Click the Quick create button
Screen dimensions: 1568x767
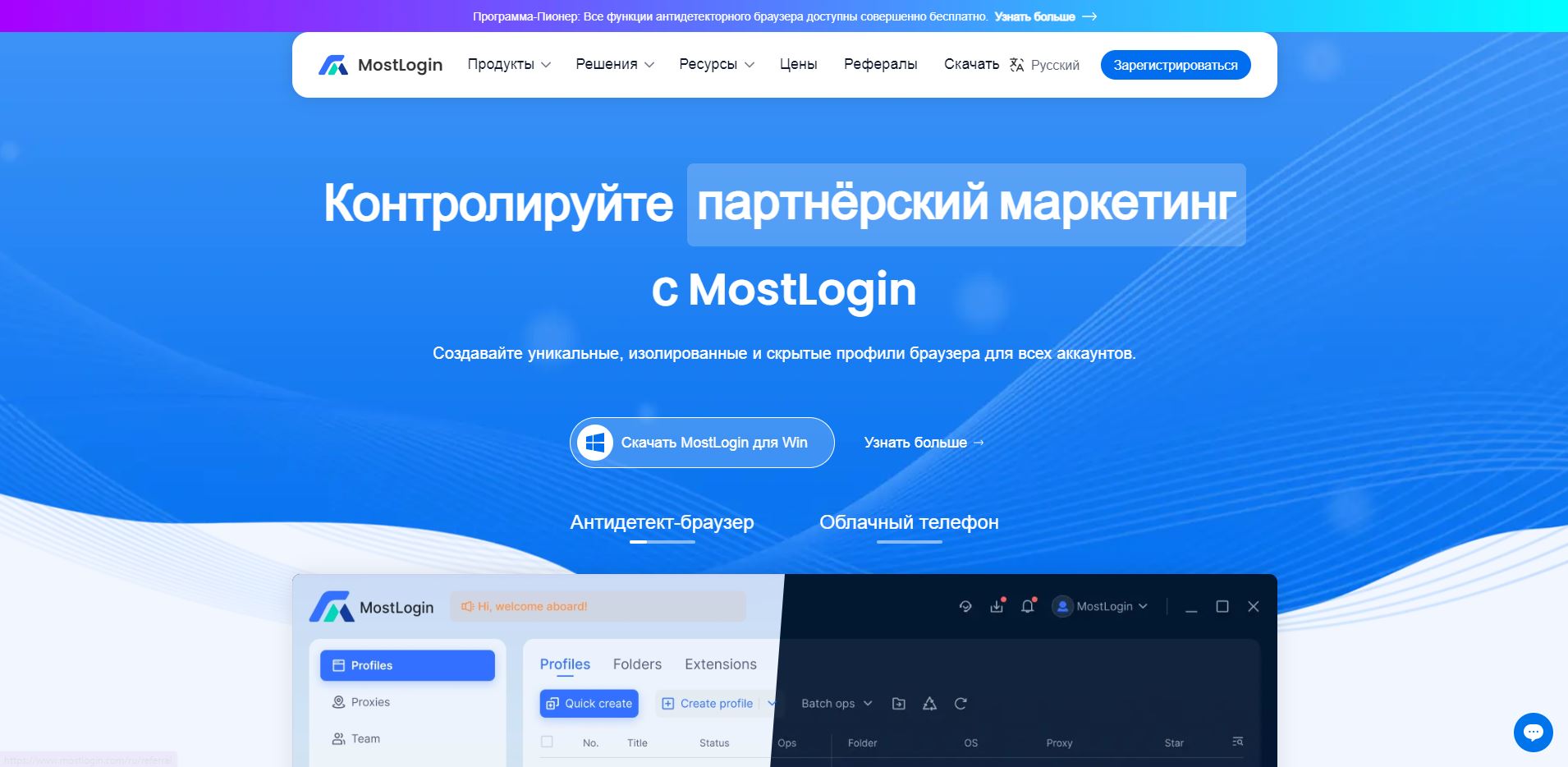(x=589, y=704)
